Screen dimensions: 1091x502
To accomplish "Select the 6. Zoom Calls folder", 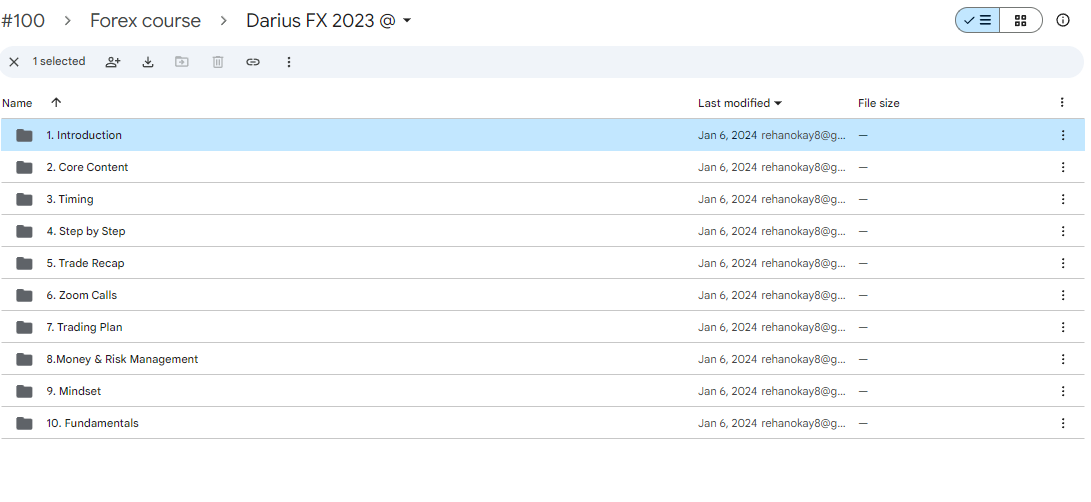I will [x=82, y=295].
